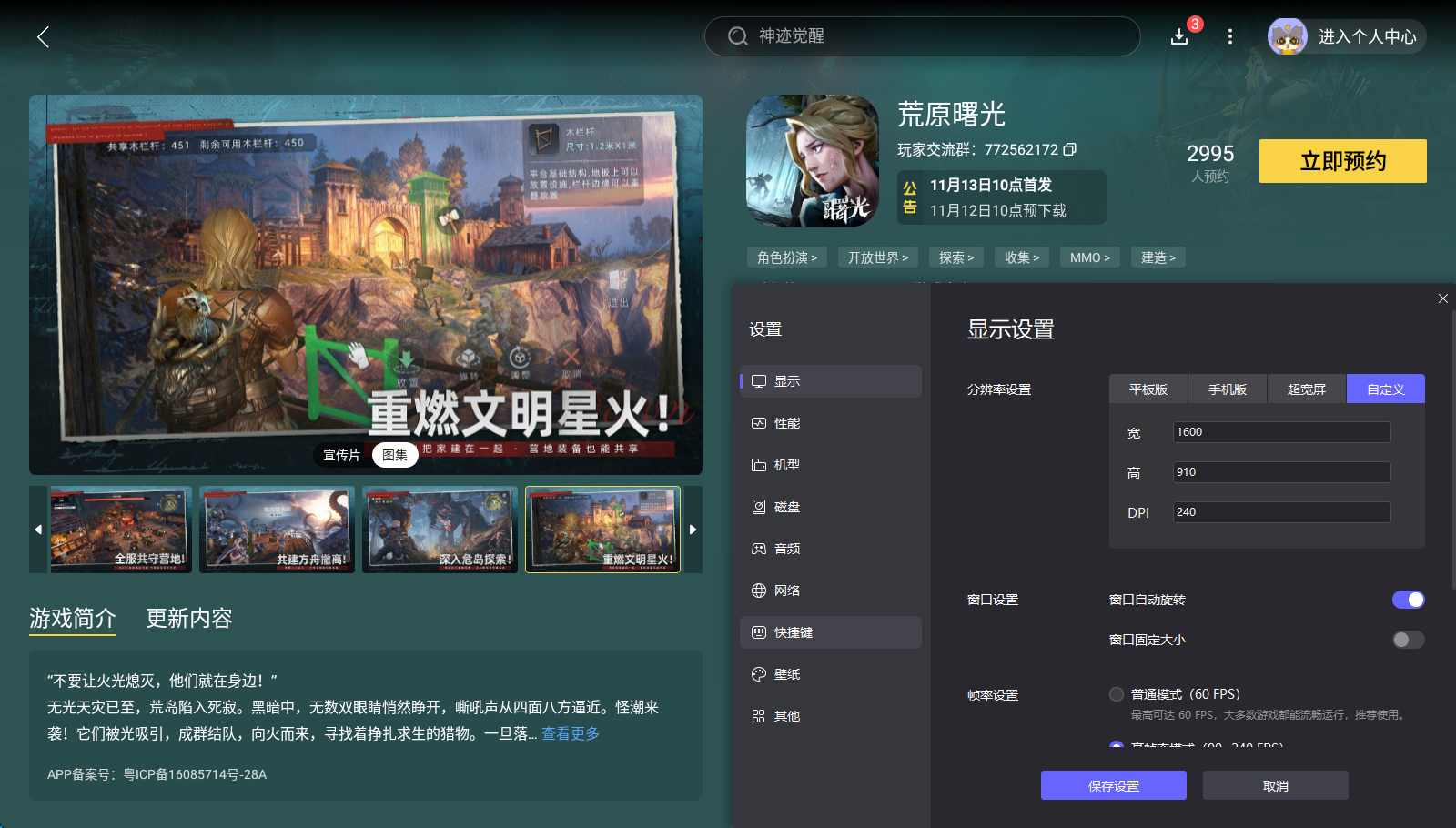Click the back arrow at top left
Image resolution: width=1456 pixels, height=828 pixels.
click(x=43, y=37)
